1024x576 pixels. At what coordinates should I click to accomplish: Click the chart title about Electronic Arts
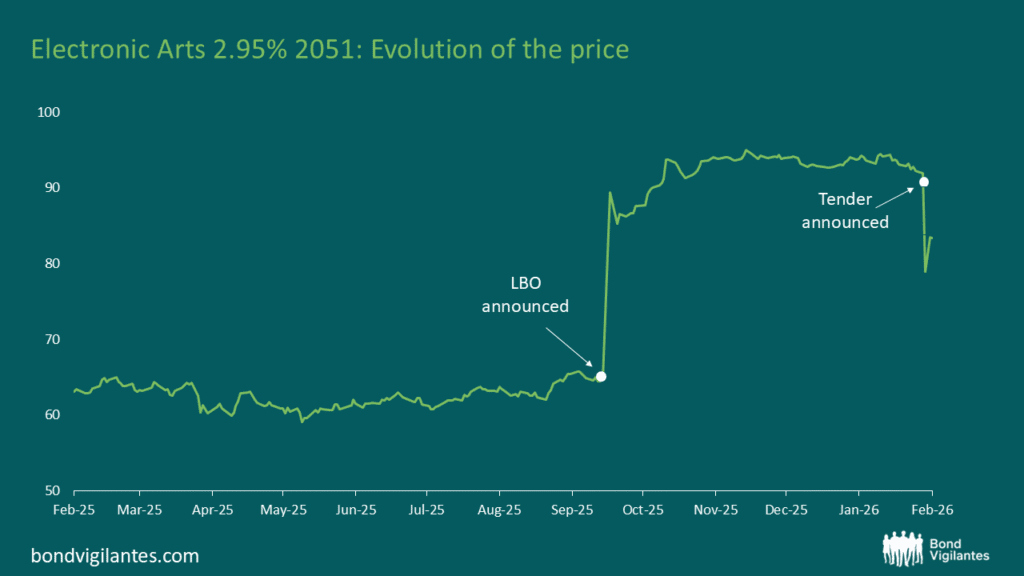point(330,48)
